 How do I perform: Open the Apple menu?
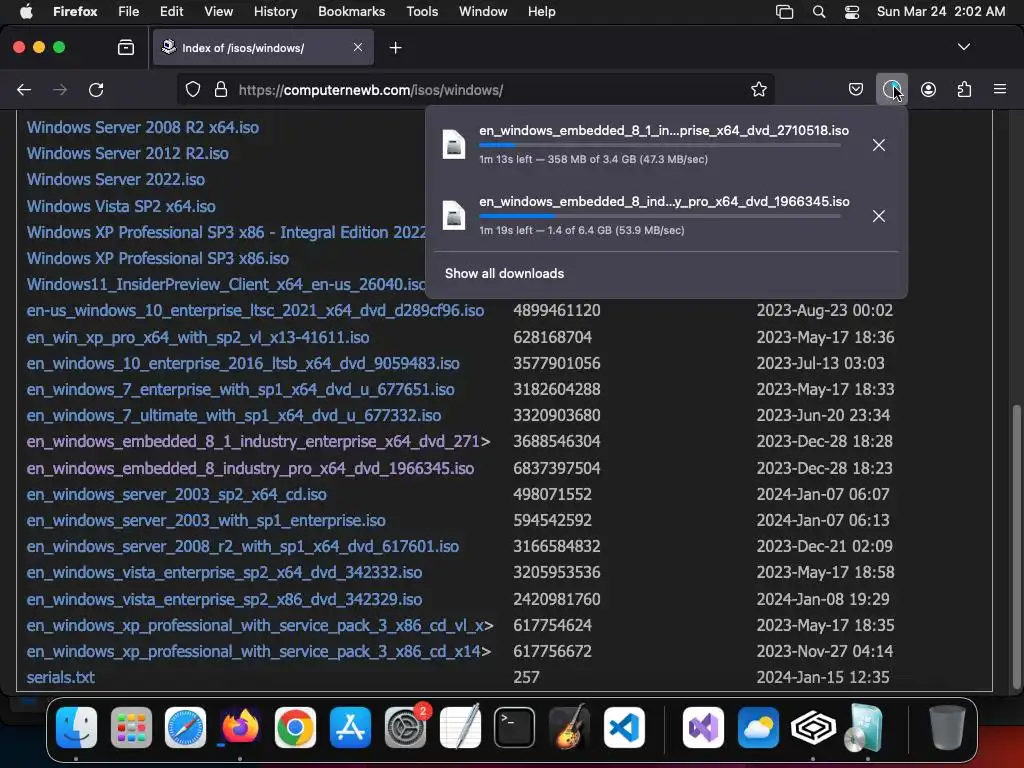pyautogui.click(x=26, y=12)
